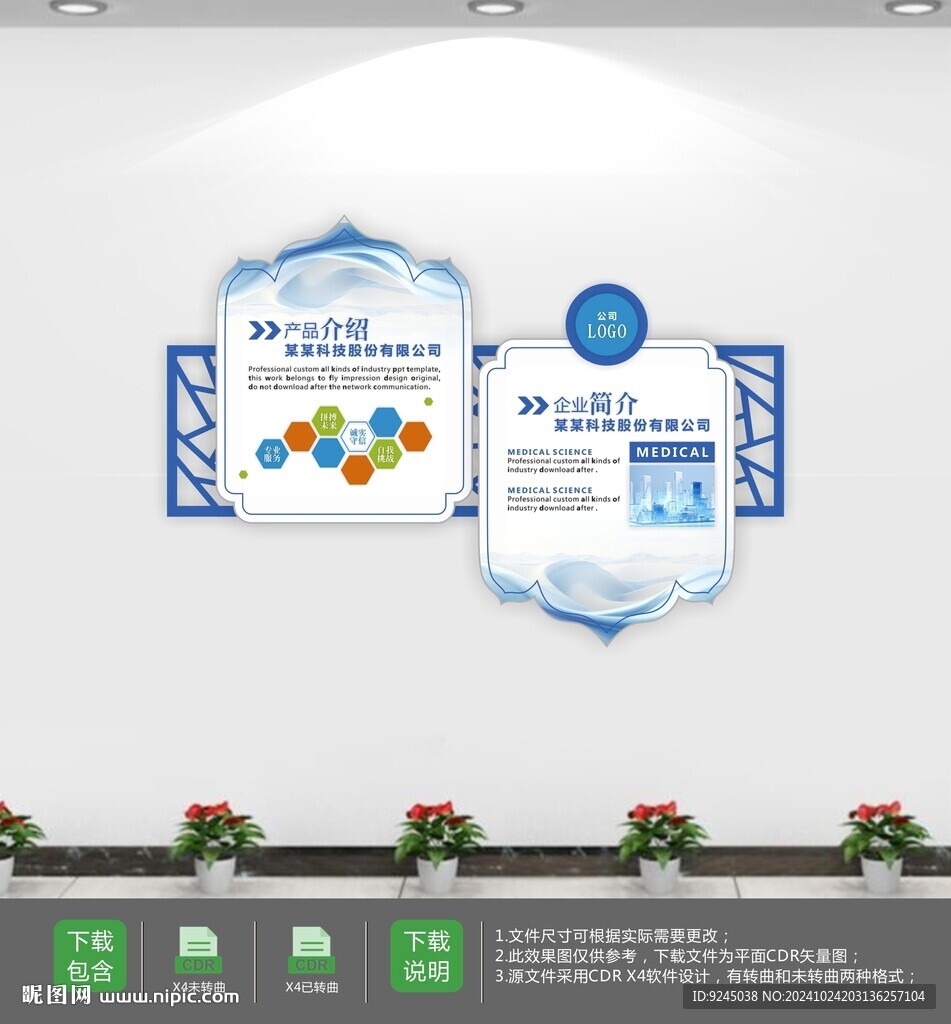Toggle the small green hexagon dot

click(428, 401)
